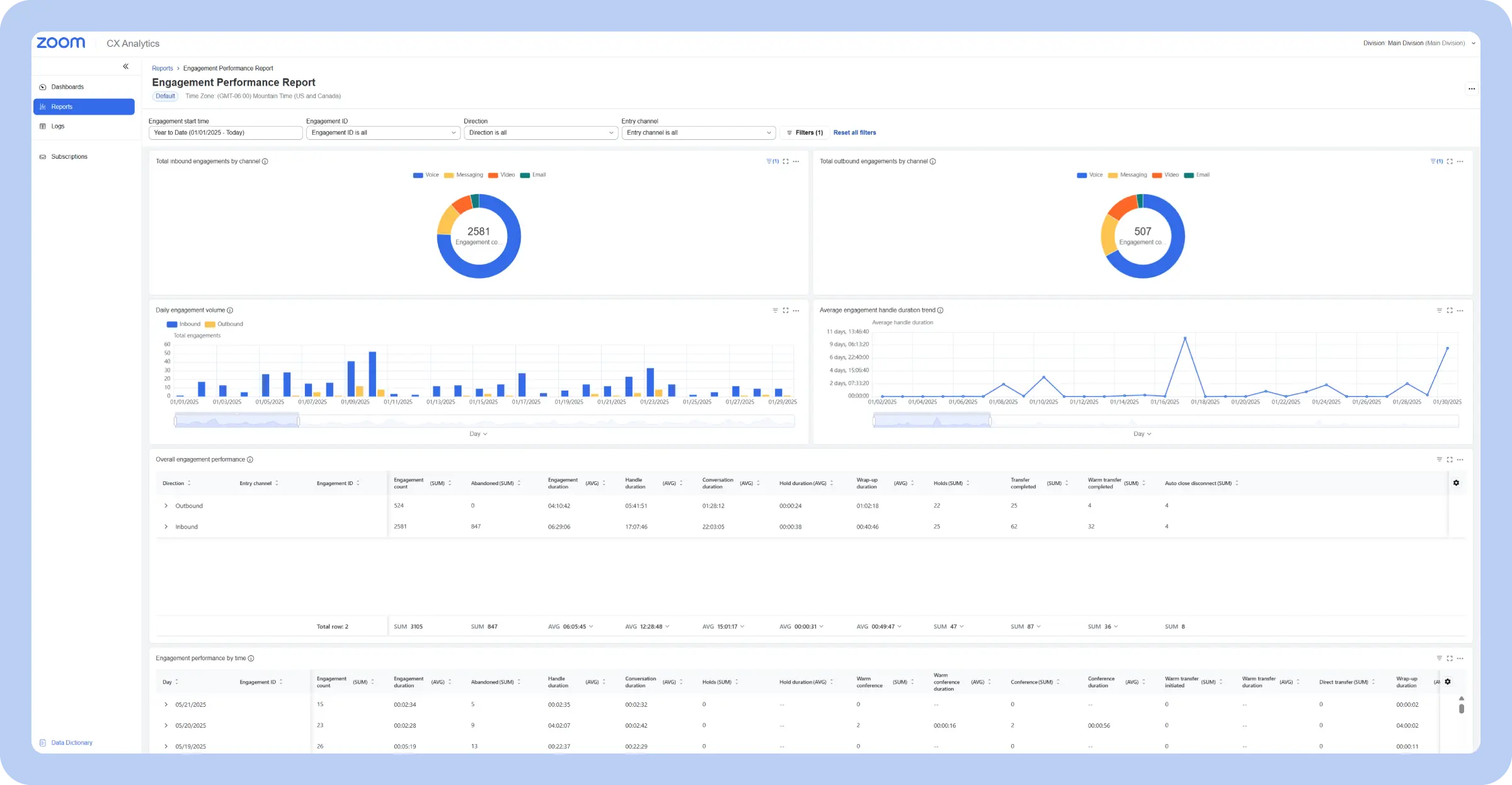Viewport: 1512px width, 785px height.
Task: Select Logs in the left sidebar
Action: click(x=57, y=126)
